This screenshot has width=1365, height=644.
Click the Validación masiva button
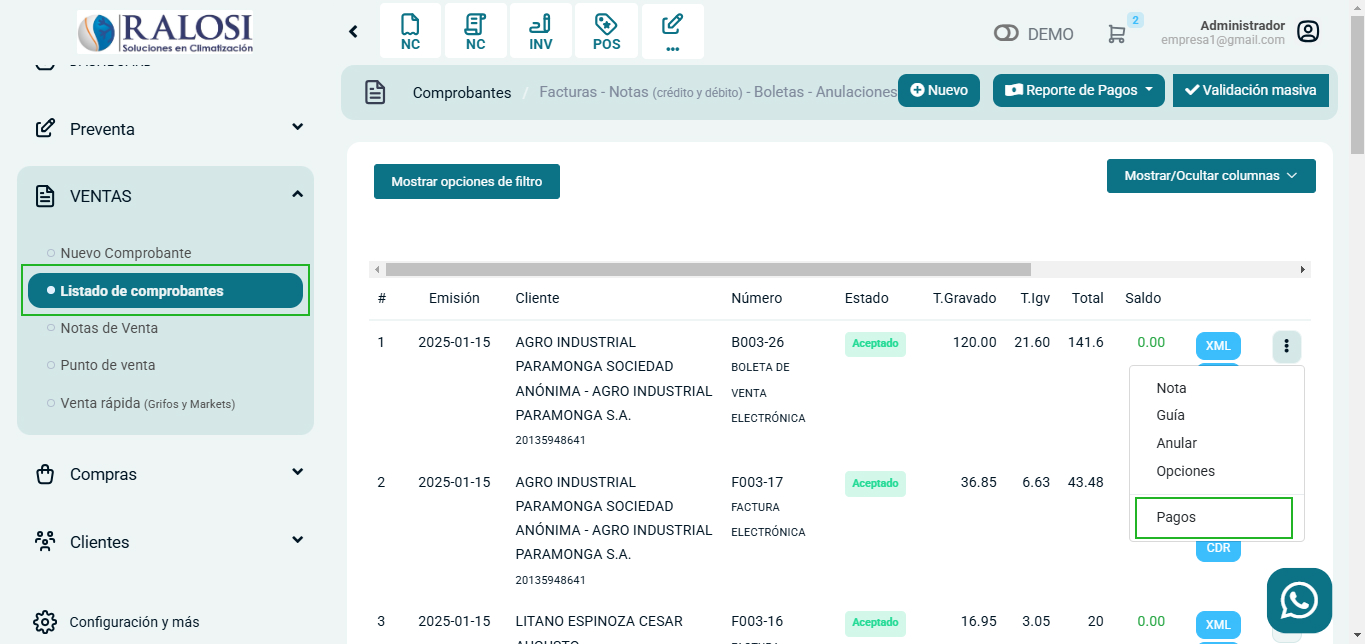(x=1250, y=90)
